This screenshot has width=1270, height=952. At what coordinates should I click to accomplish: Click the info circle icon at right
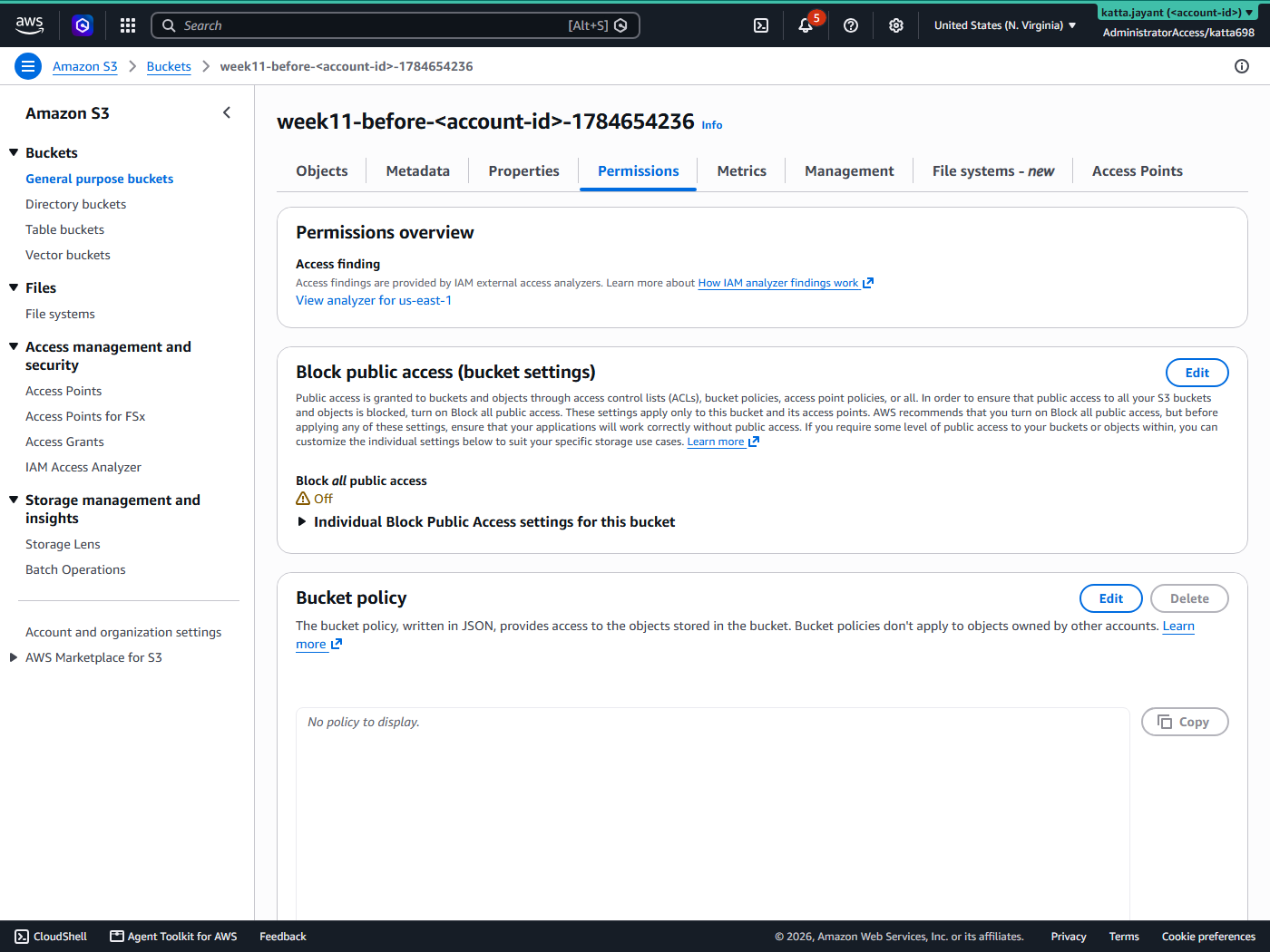pyautogui.click(x=1242, y=66)
